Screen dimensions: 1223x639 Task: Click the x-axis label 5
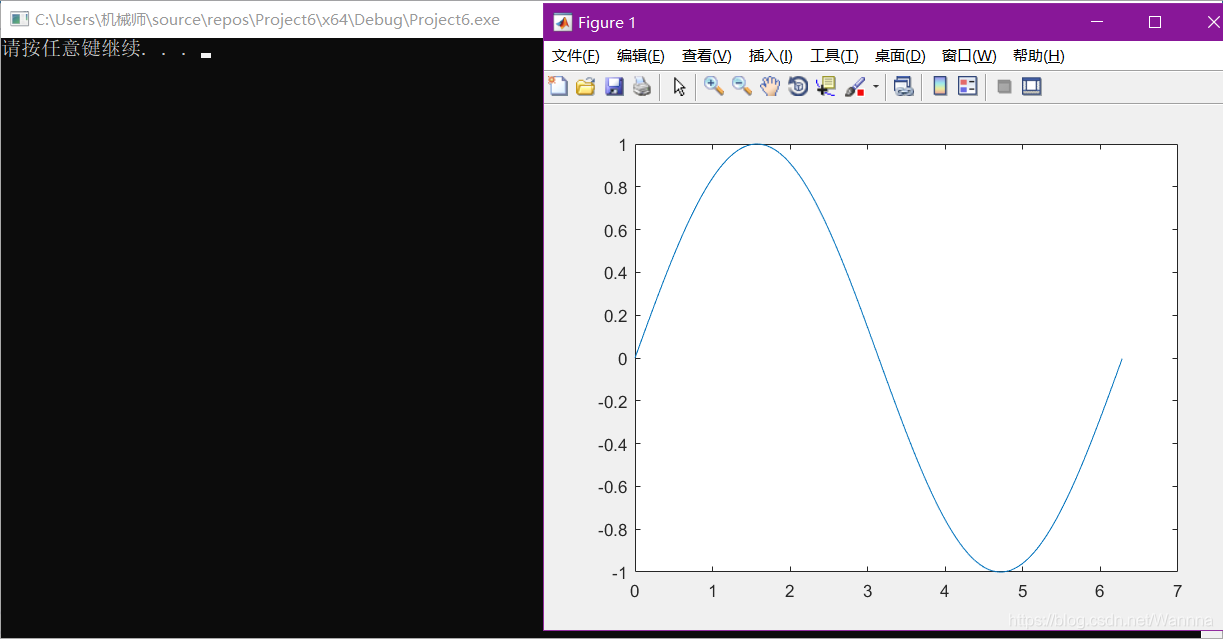point(1022,591)
